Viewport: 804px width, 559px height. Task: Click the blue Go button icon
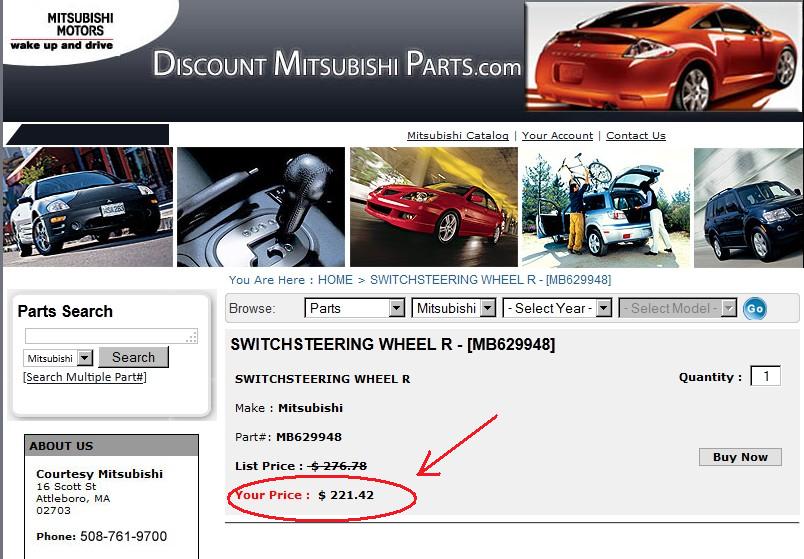pyautogui.click(x=755, y=309)
